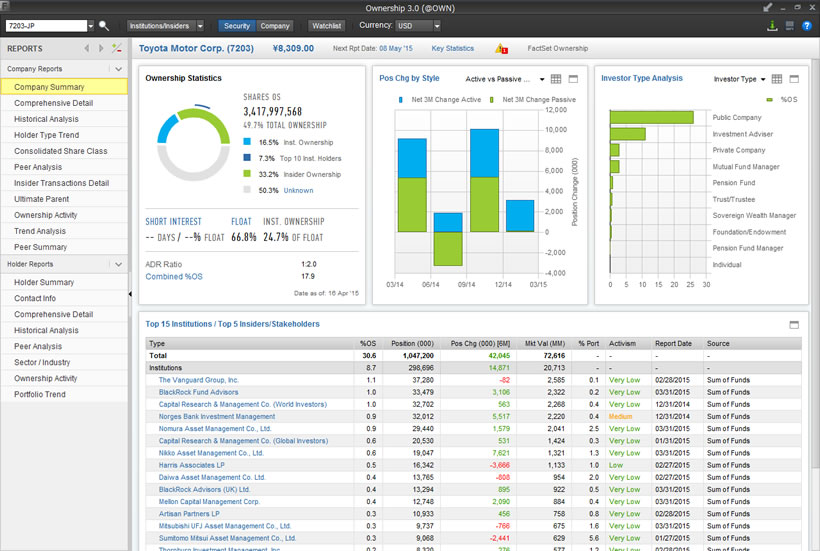Collapse the Company Reports section
The width and height of the screenshot is (820, 551).
(x=119, y=69)
